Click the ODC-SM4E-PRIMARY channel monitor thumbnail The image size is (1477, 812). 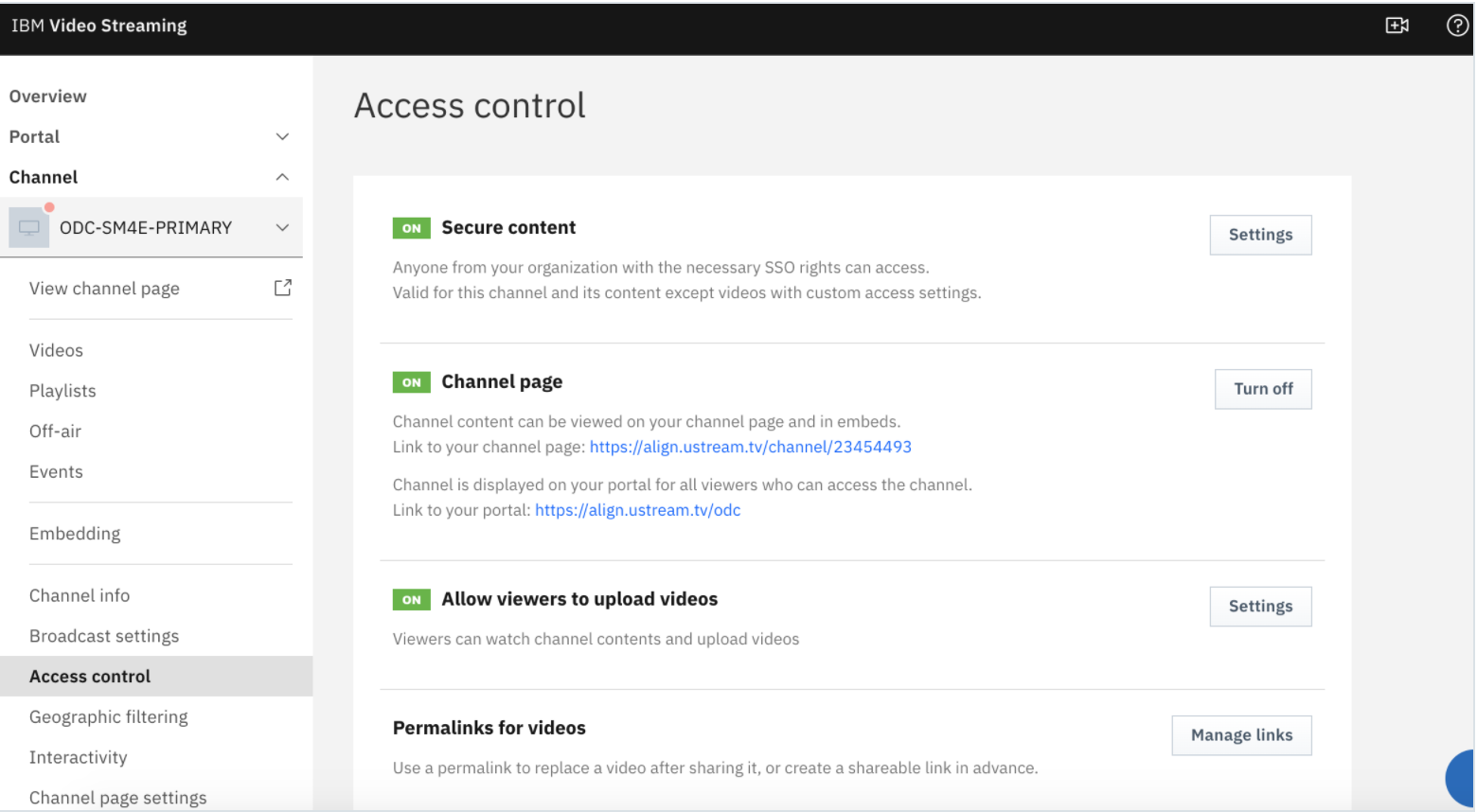29,227
